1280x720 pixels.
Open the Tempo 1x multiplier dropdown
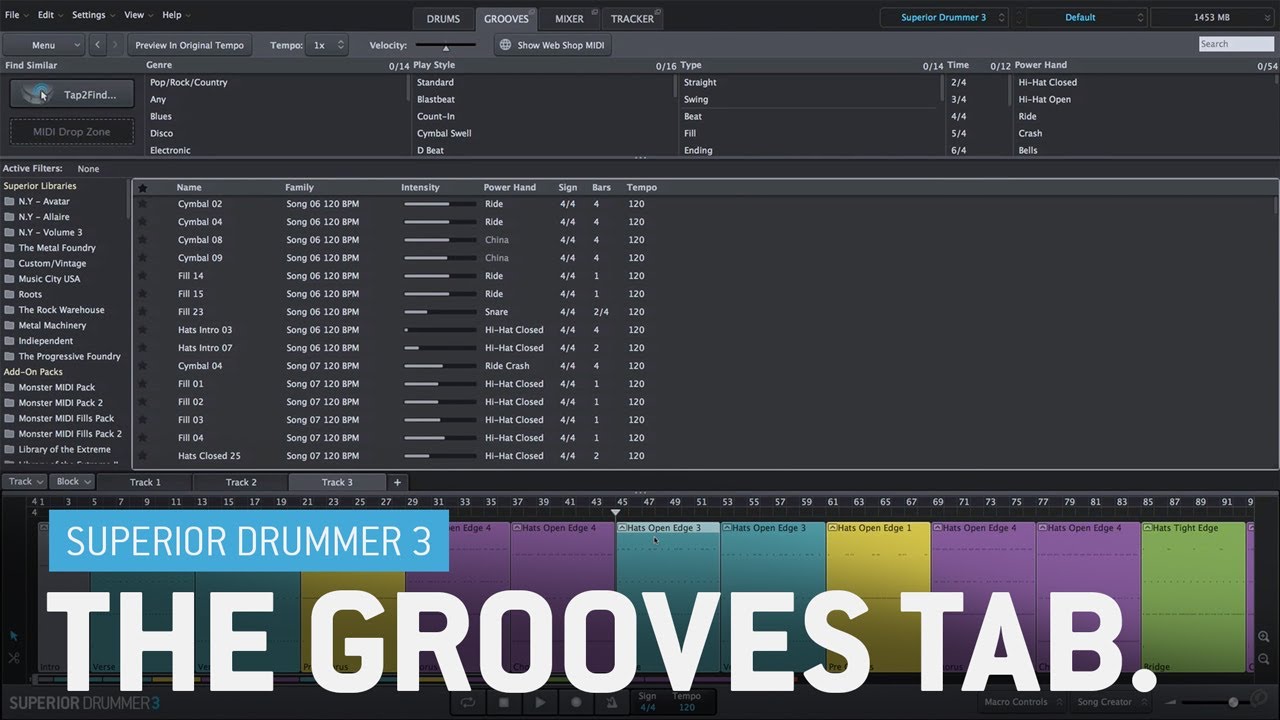click(x=327, y=45)
